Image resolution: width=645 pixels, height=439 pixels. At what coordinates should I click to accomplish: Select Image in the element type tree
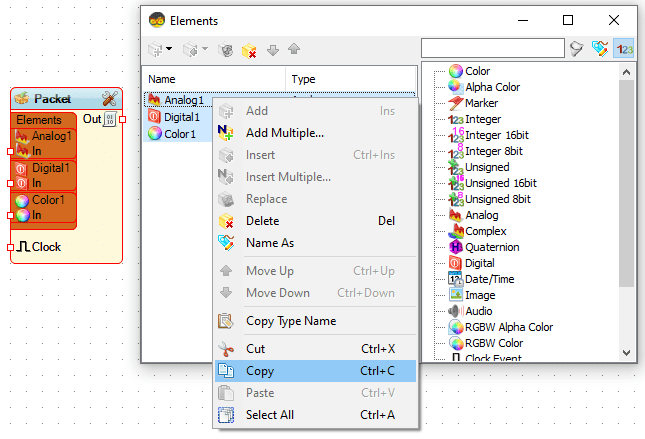pyautogui.click(x=472, y=295)
